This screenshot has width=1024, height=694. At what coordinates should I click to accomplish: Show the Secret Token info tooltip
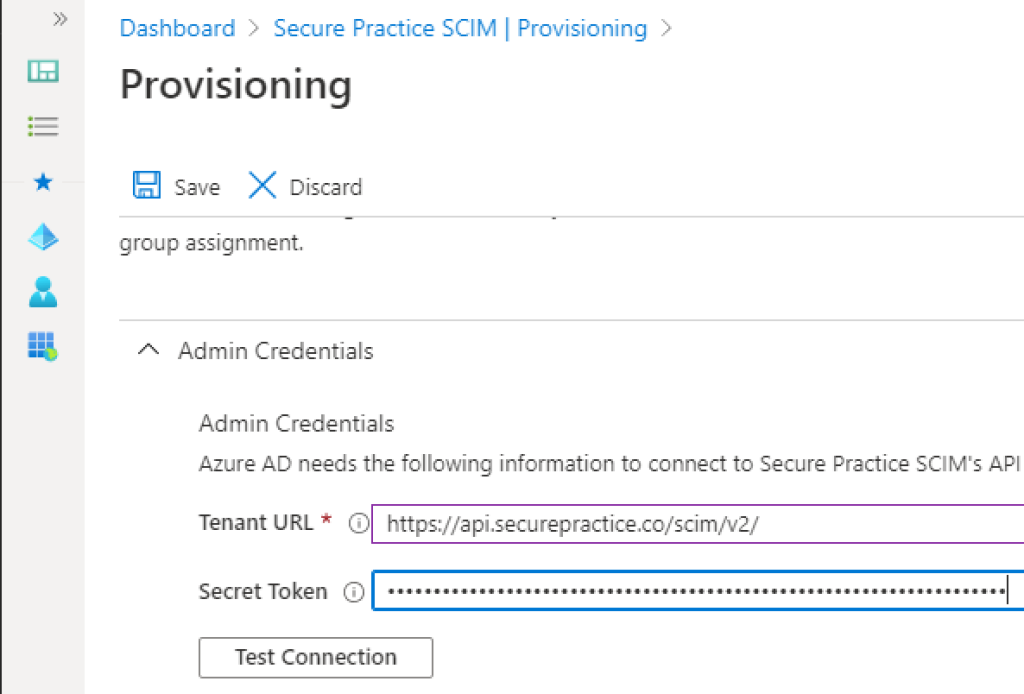[354, 591]
